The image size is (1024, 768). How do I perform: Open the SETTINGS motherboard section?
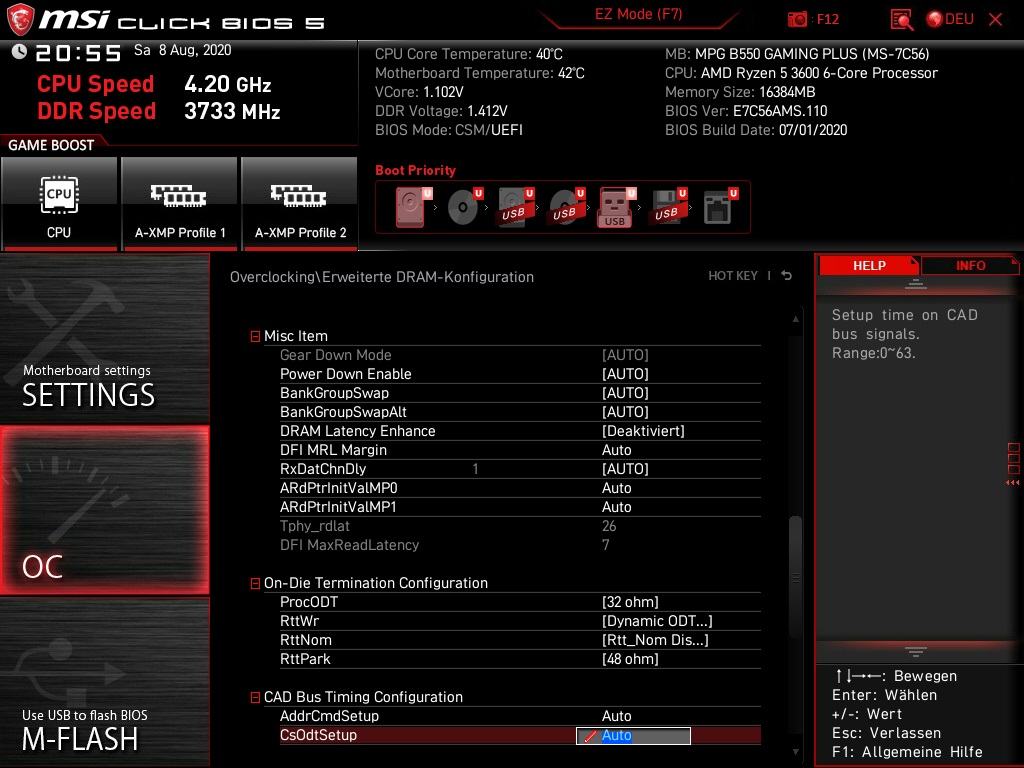coord(104,338)
